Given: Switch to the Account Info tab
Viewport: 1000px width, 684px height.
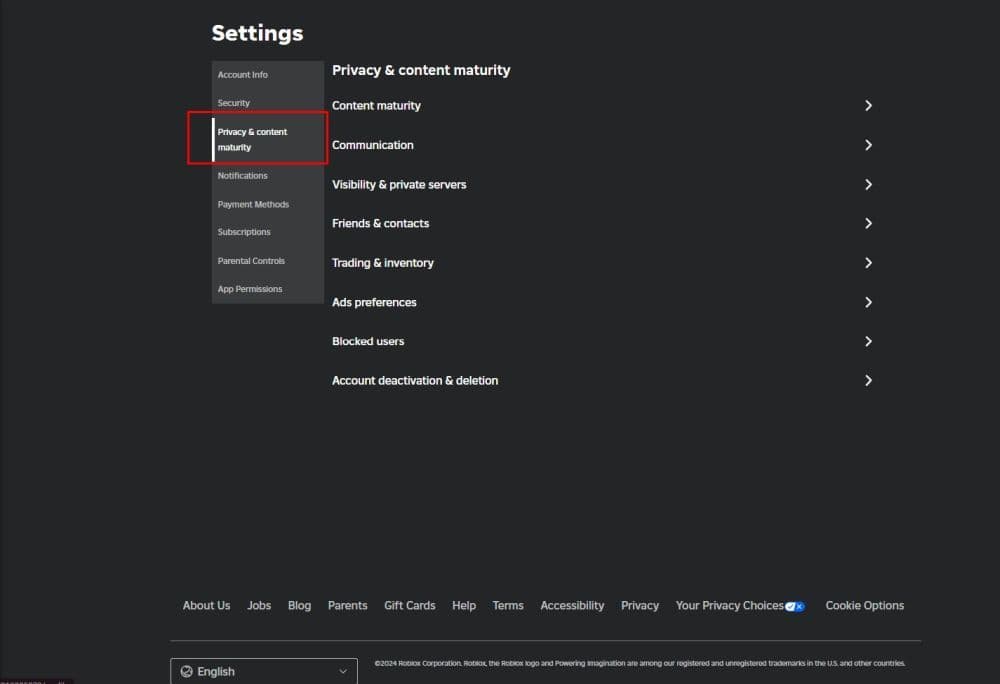Looking at the screenshot, I should (243, 75).
